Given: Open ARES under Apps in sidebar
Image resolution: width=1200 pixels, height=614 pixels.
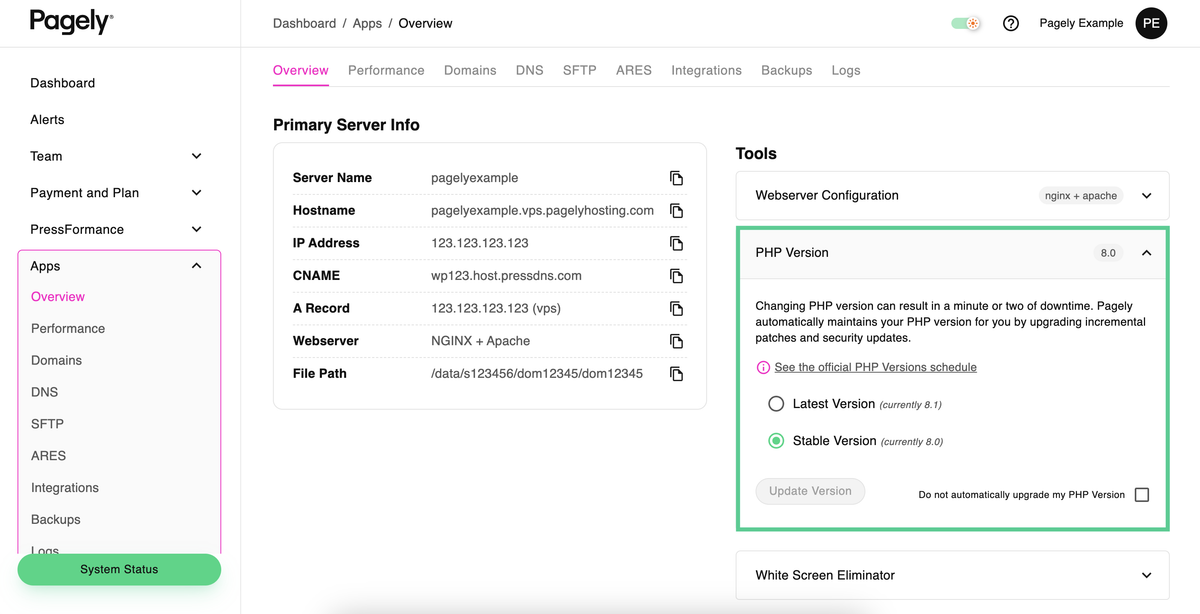Looking at the screenshot, I should [x=48, y=456].
